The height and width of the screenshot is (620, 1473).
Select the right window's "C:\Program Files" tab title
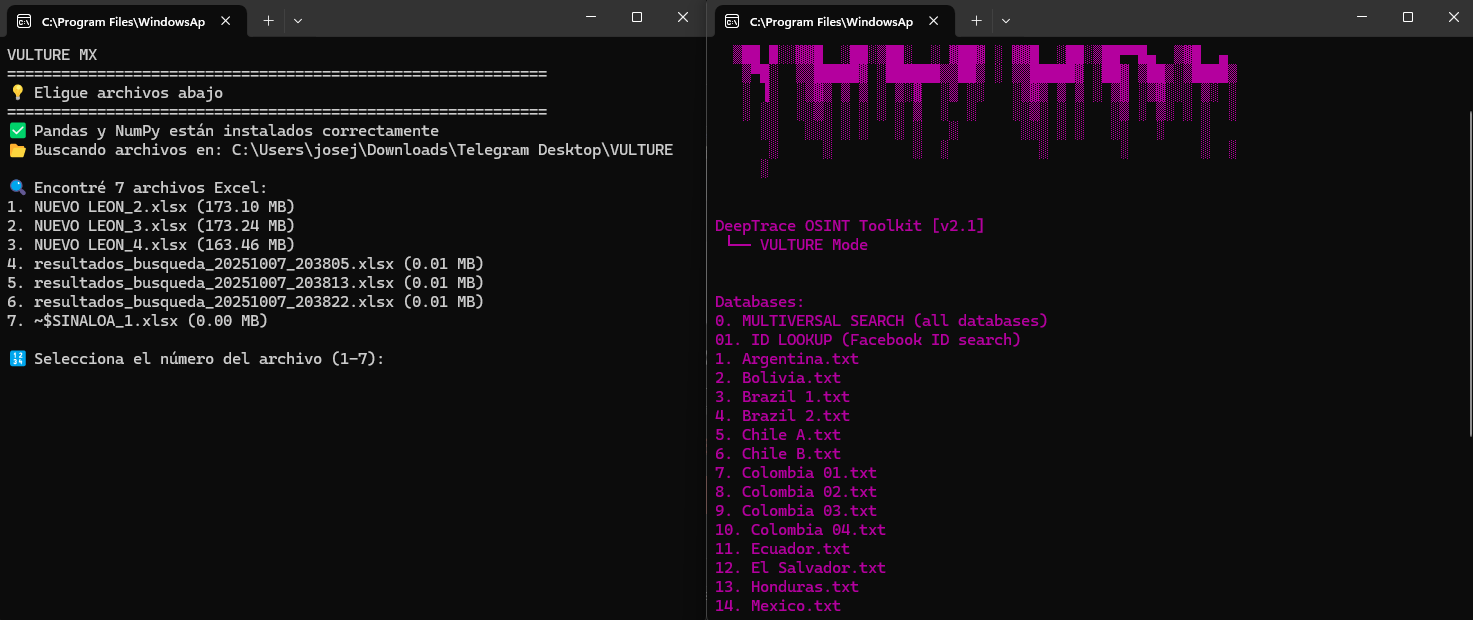pos(830,21)
